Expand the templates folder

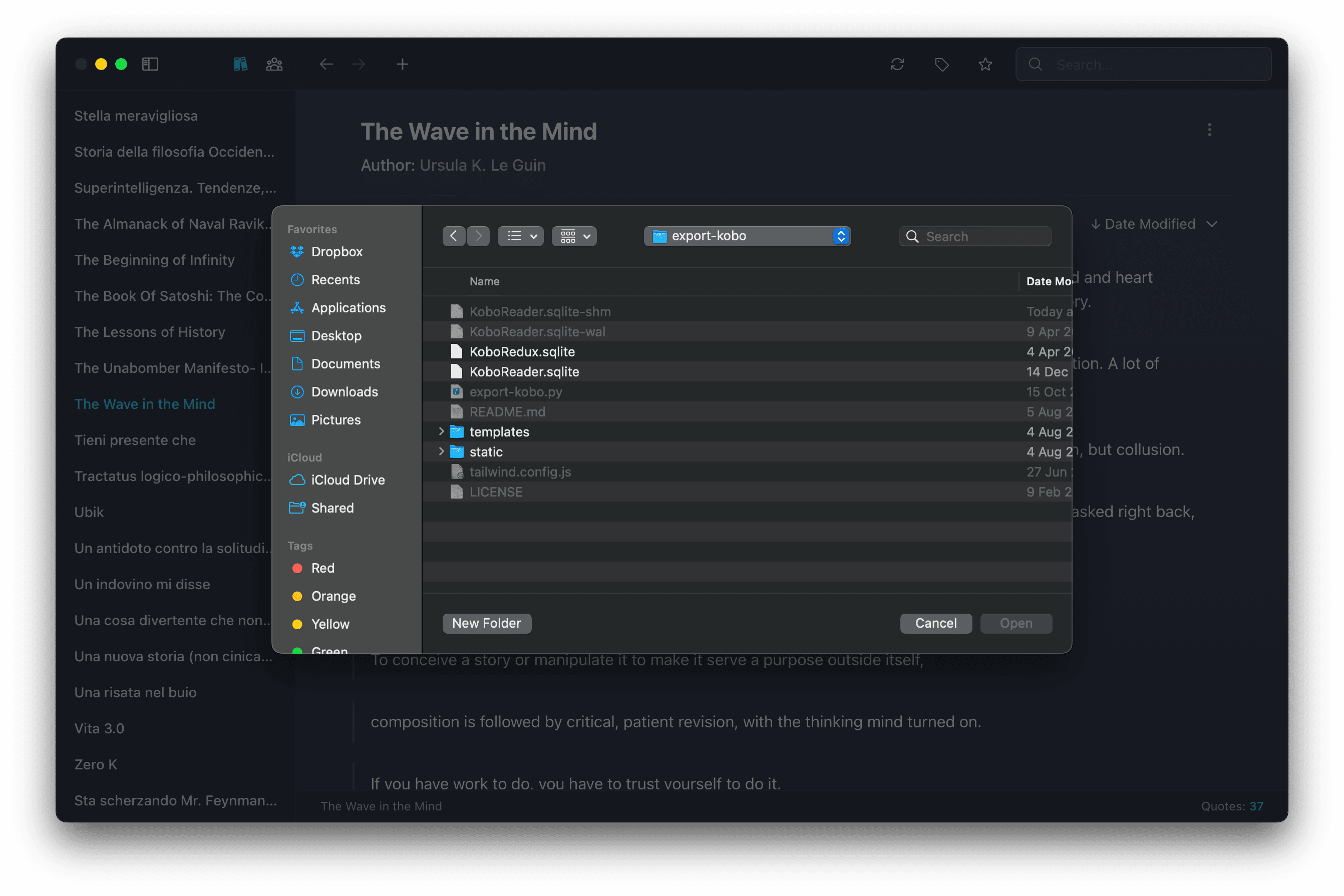tap(441, 431)
